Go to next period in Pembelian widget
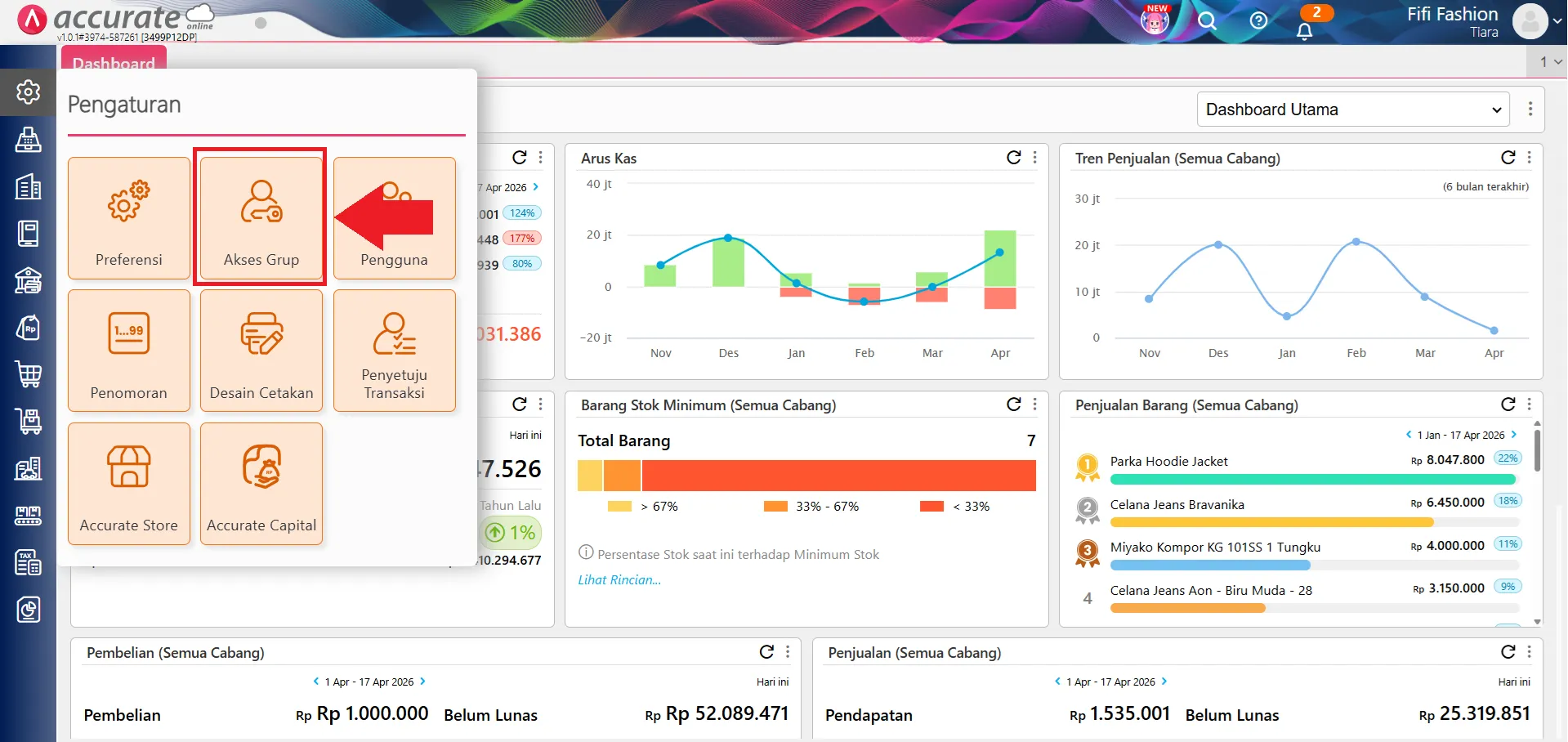 tap(422, 682)
